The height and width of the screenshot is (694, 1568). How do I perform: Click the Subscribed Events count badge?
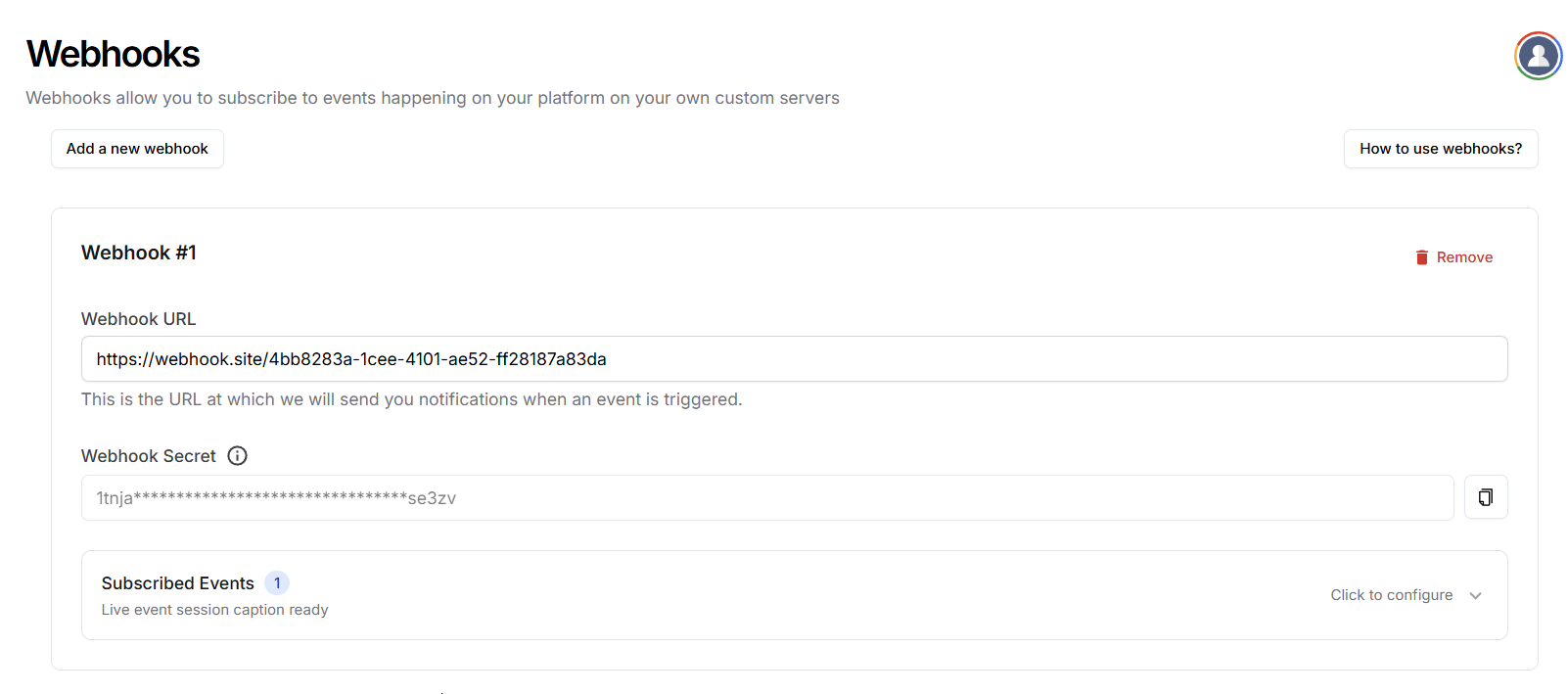tap(277, 582)
